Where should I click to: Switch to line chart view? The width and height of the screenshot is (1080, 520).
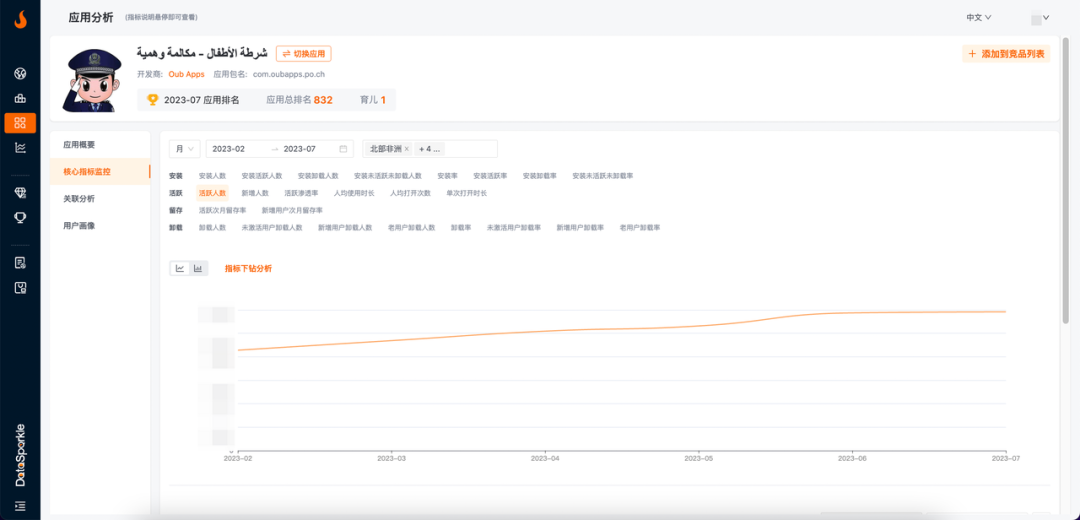[x=180, y=268]
